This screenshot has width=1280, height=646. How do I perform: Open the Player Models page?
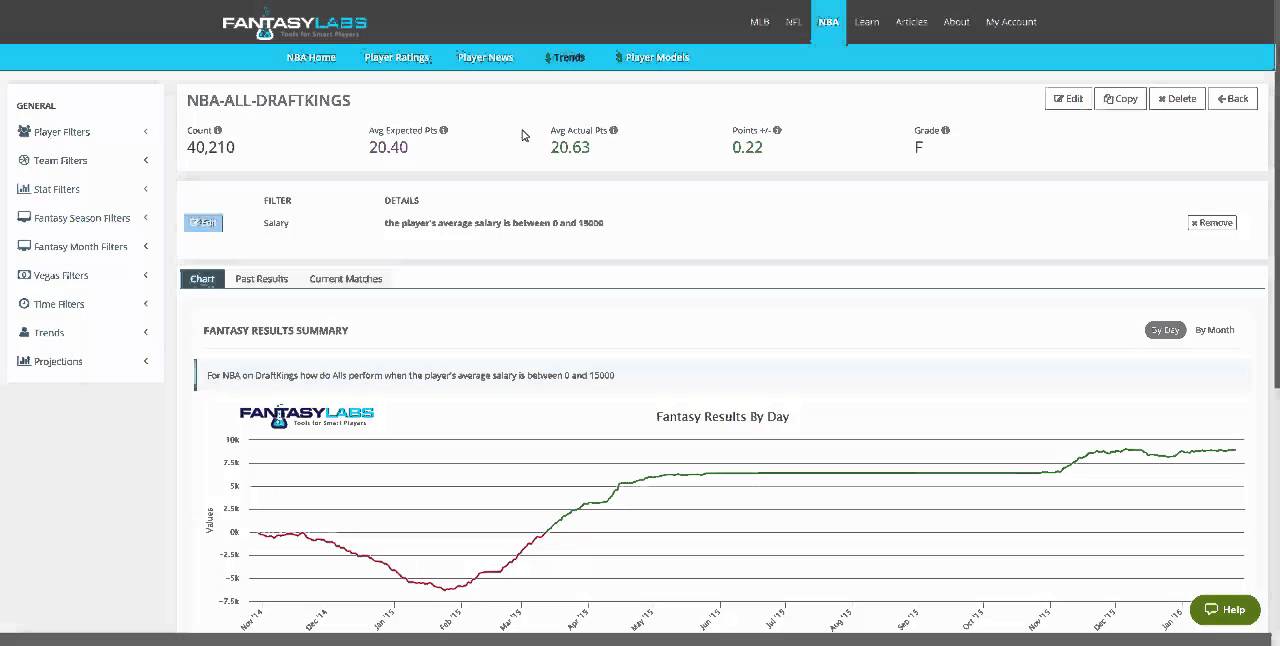pos(654,57)
